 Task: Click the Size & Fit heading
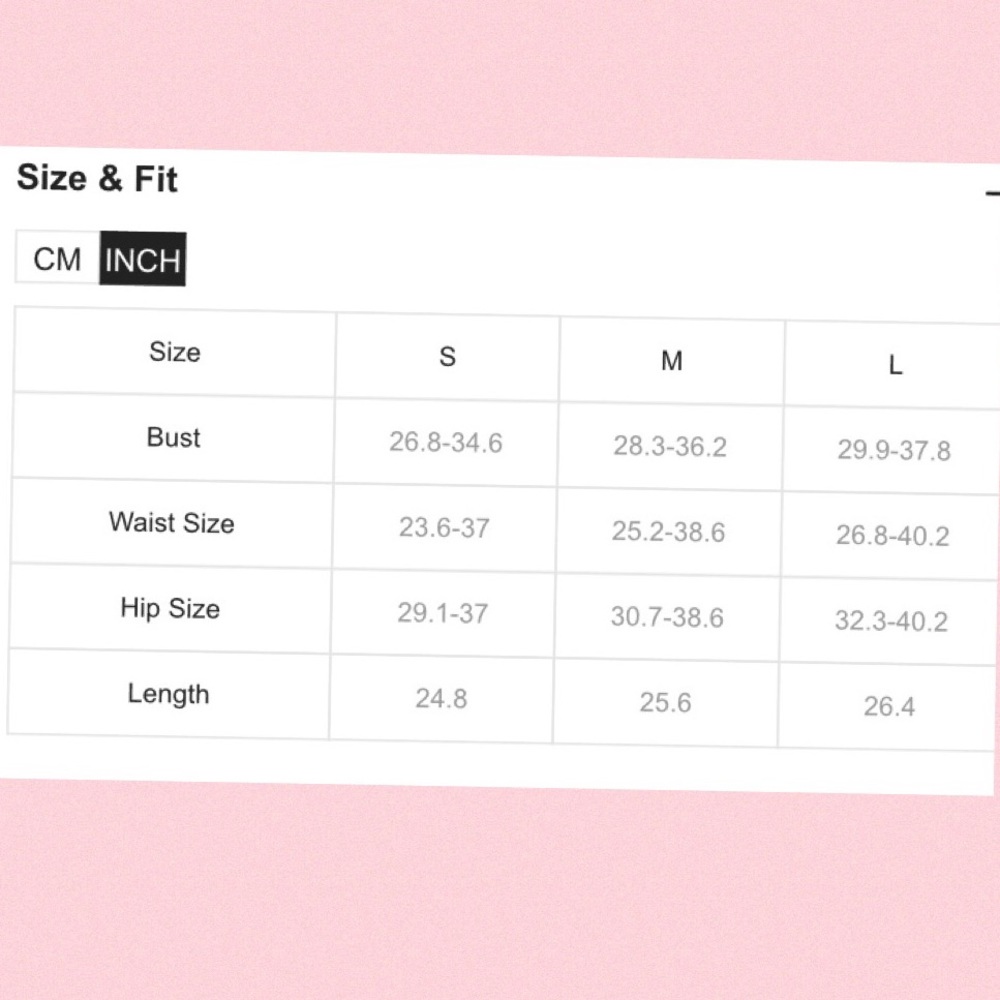coord(97,179)
